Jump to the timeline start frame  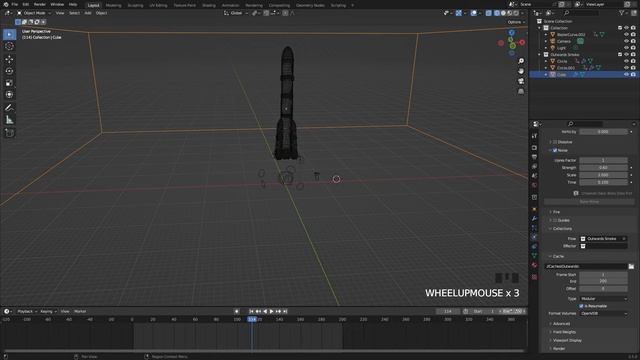point(251,311)
